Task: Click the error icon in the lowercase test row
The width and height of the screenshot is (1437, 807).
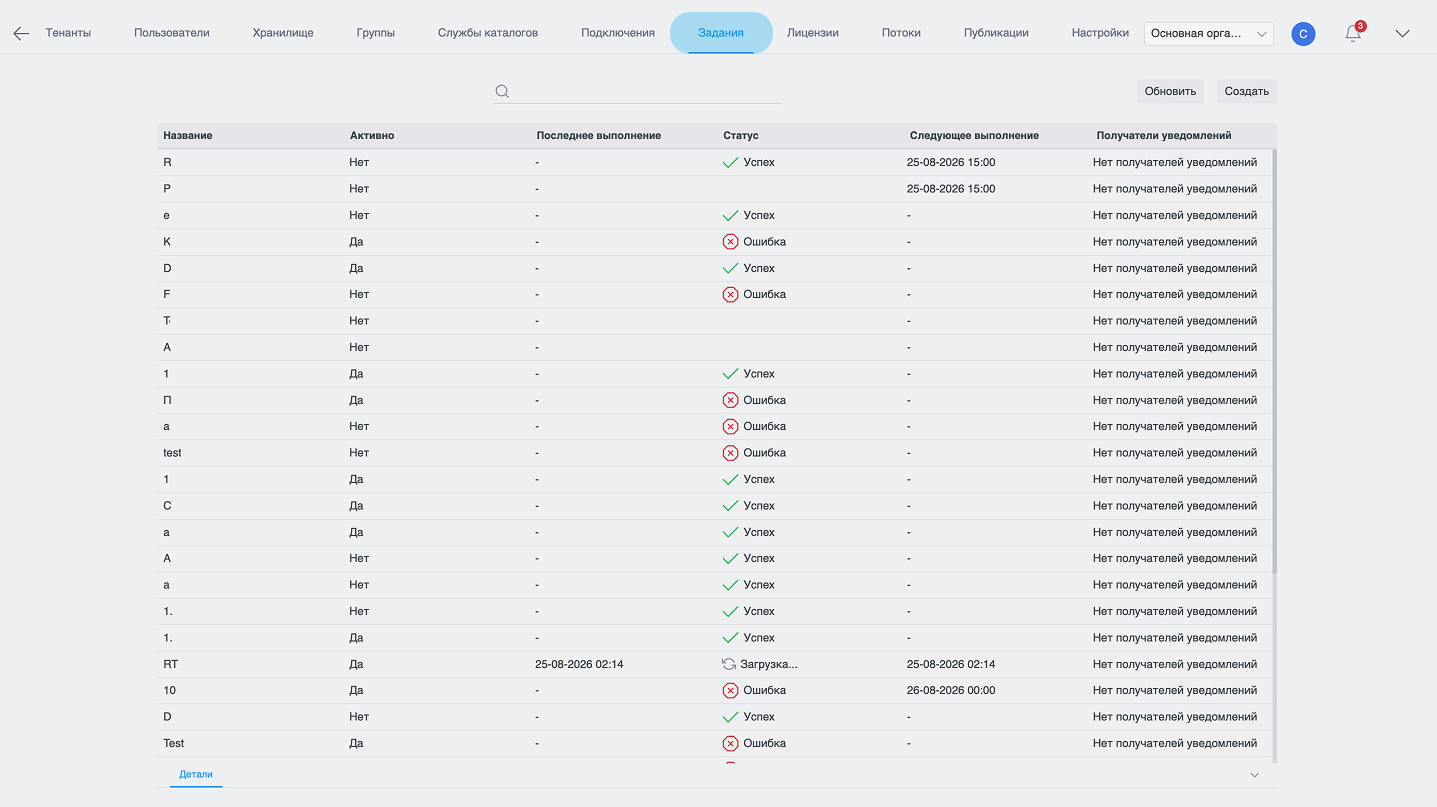Action: (730, 453)
